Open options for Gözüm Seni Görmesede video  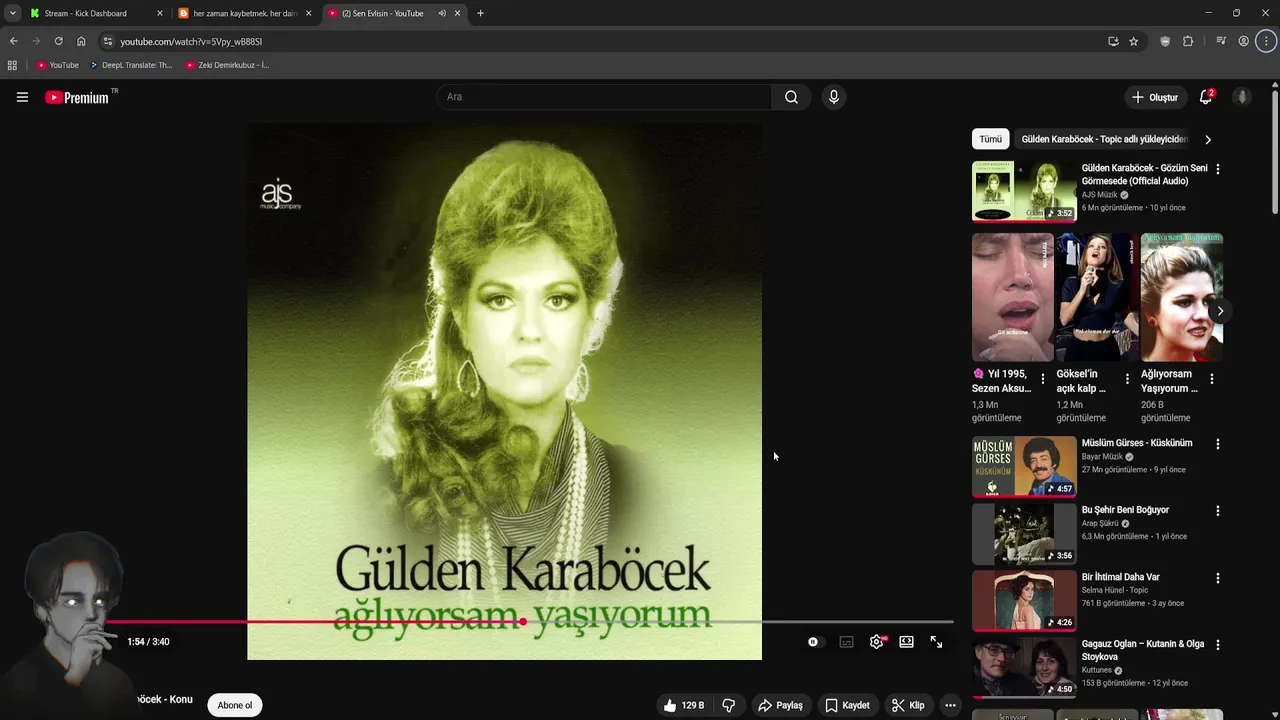click(1217, 169)
